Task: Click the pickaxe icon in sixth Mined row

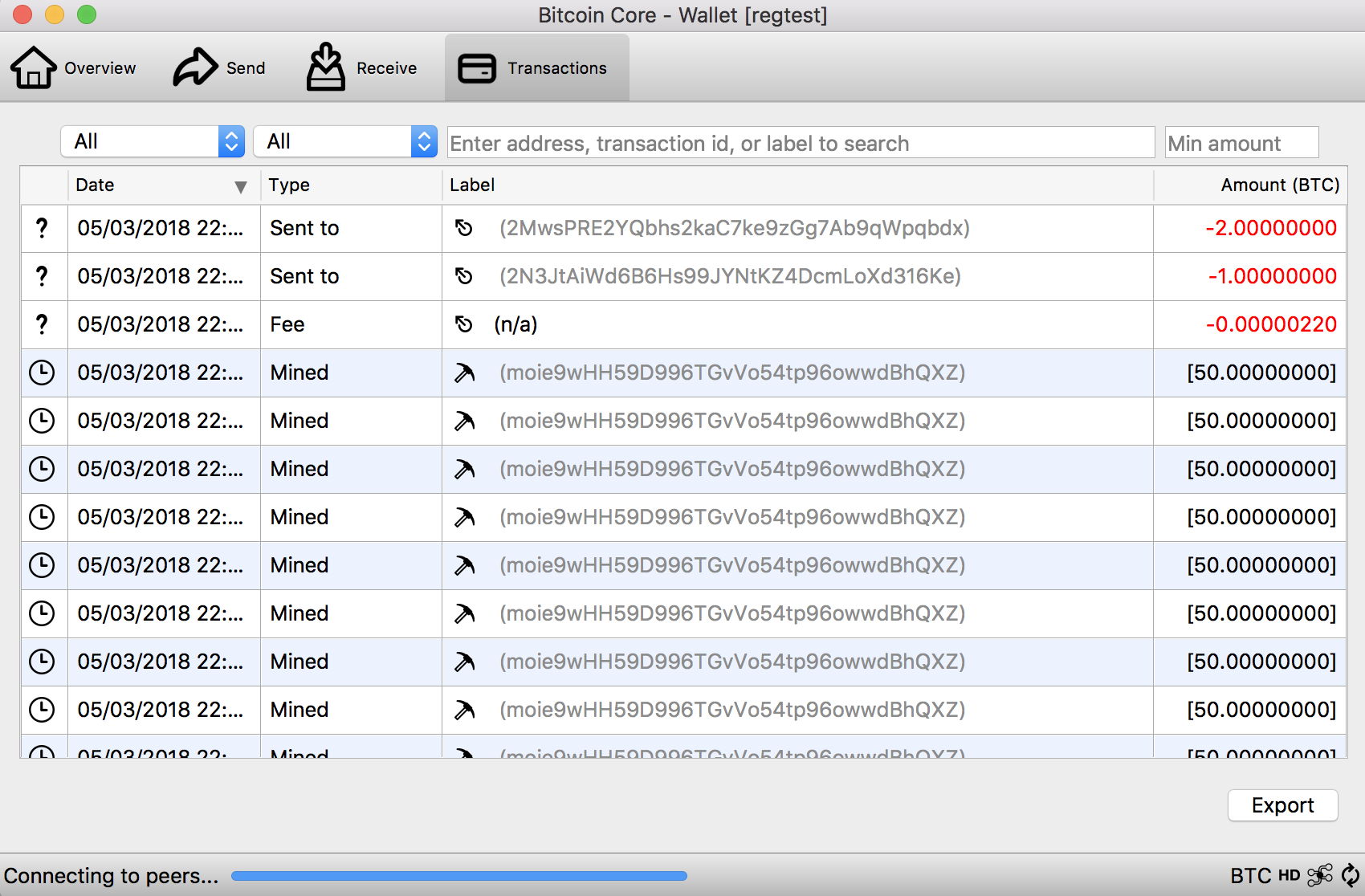Action: click(x=464, y=613)
